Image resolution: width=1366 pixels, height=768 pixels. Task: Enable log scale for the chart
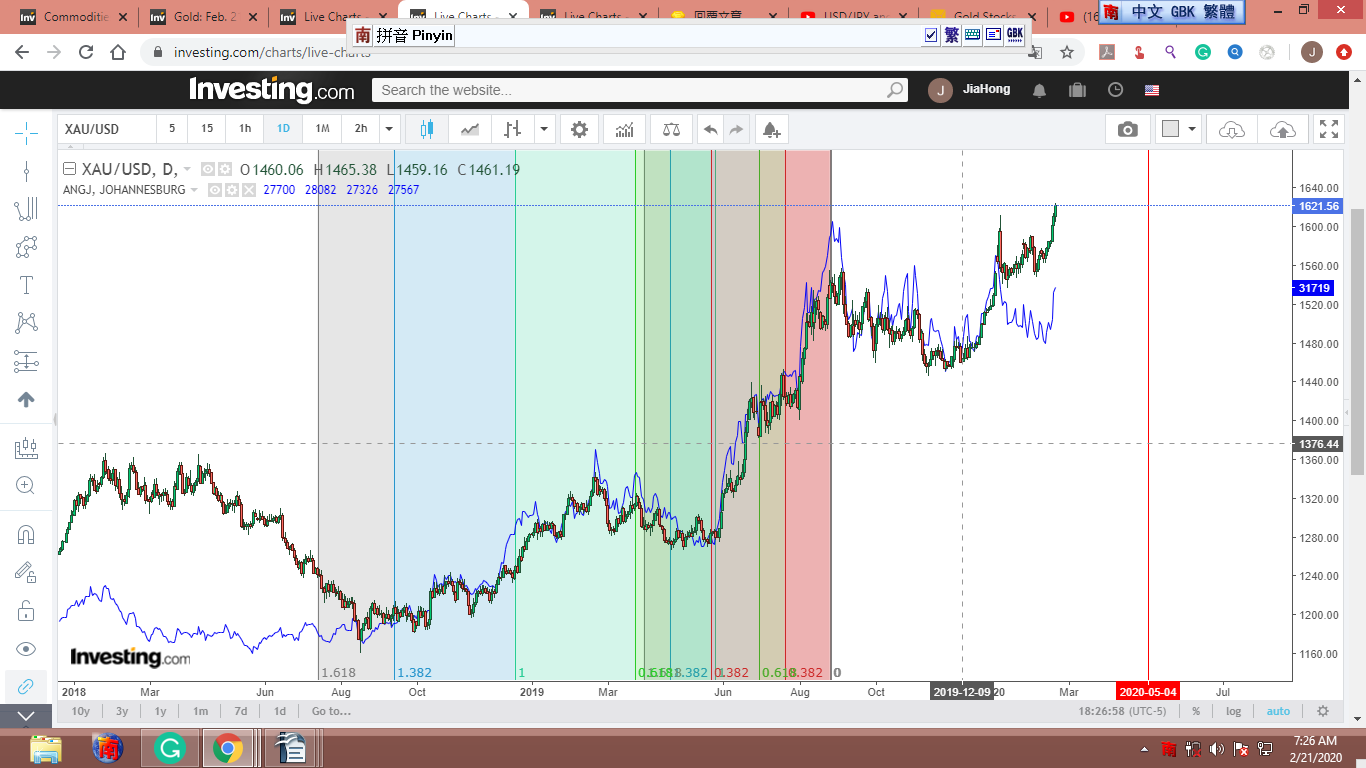(x=1233, y=711)
